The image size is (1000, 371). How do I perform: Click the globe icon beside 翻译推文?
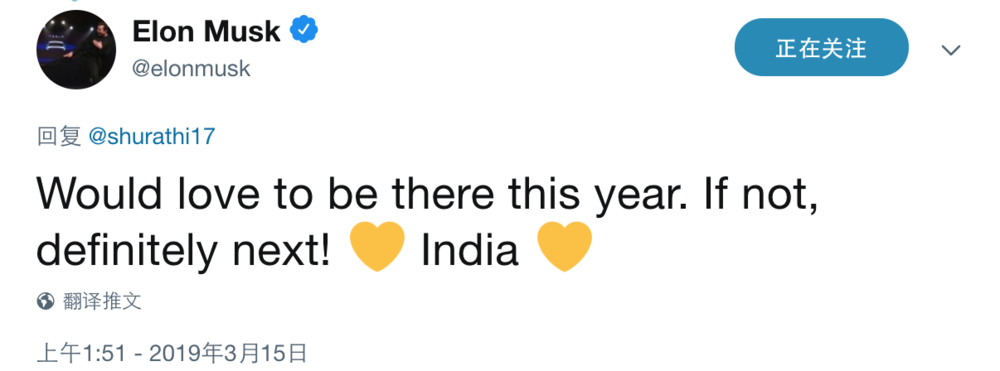tap(45, 301)
